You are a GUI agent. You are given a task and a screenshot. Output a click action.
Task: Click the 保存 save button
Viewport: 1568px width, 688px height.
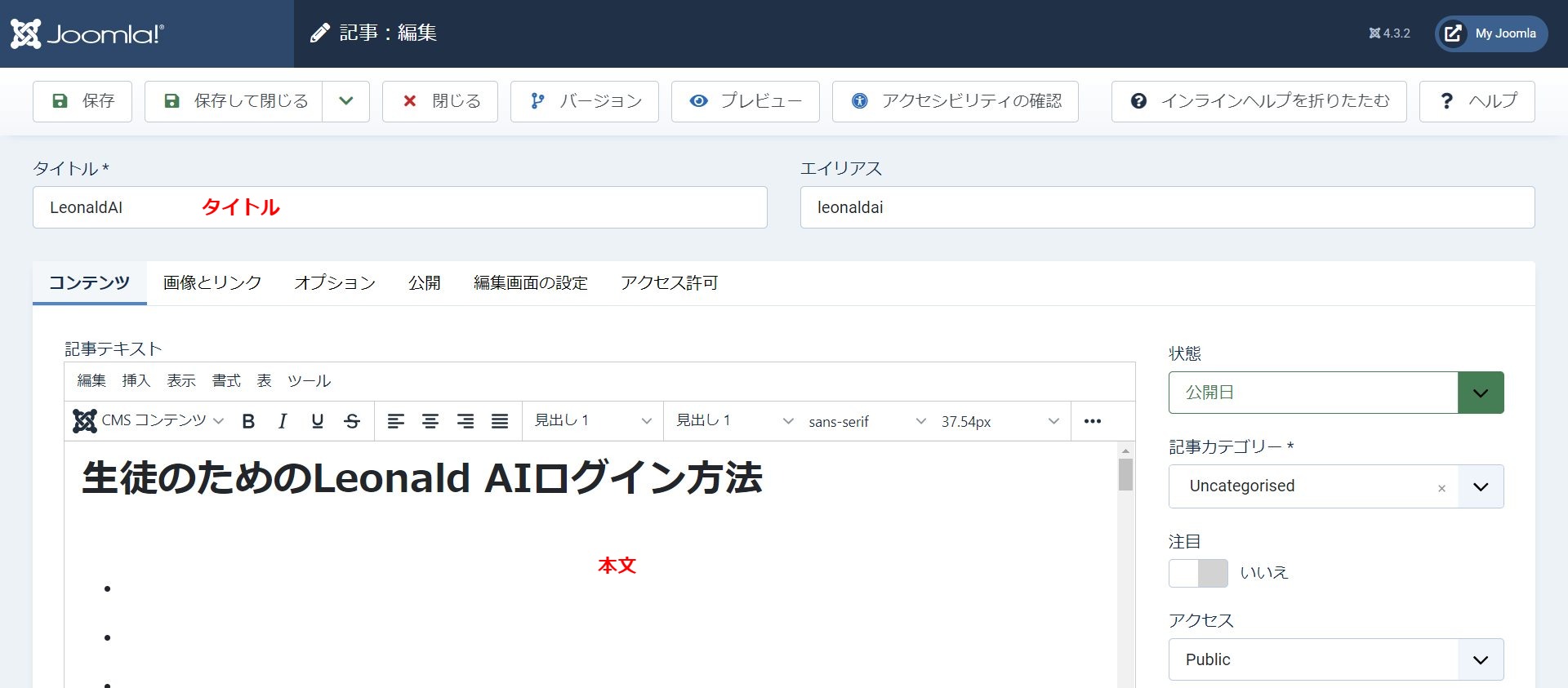(x=82, y=101)
